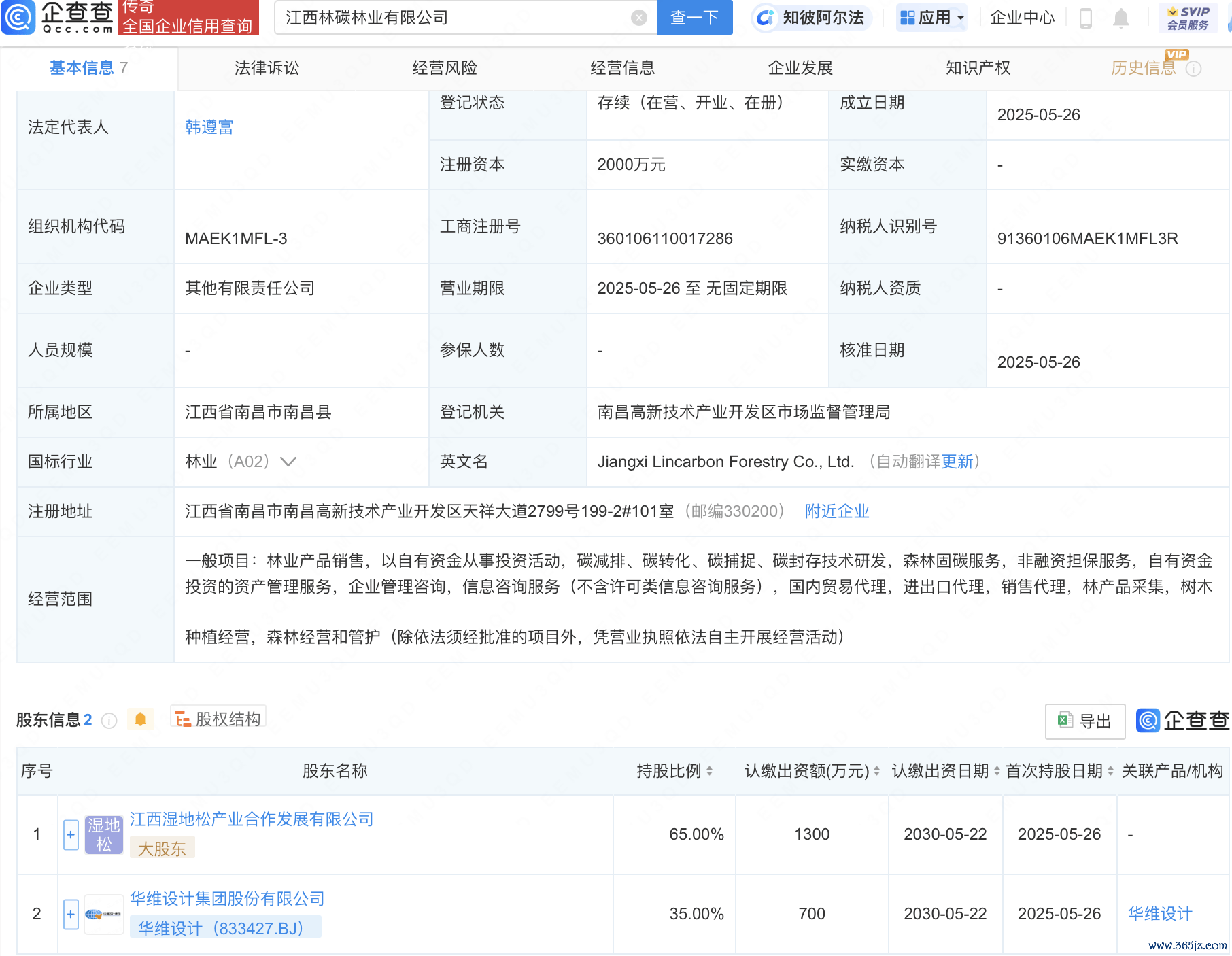Select 35.00% shareholding cell

[696, 914]
